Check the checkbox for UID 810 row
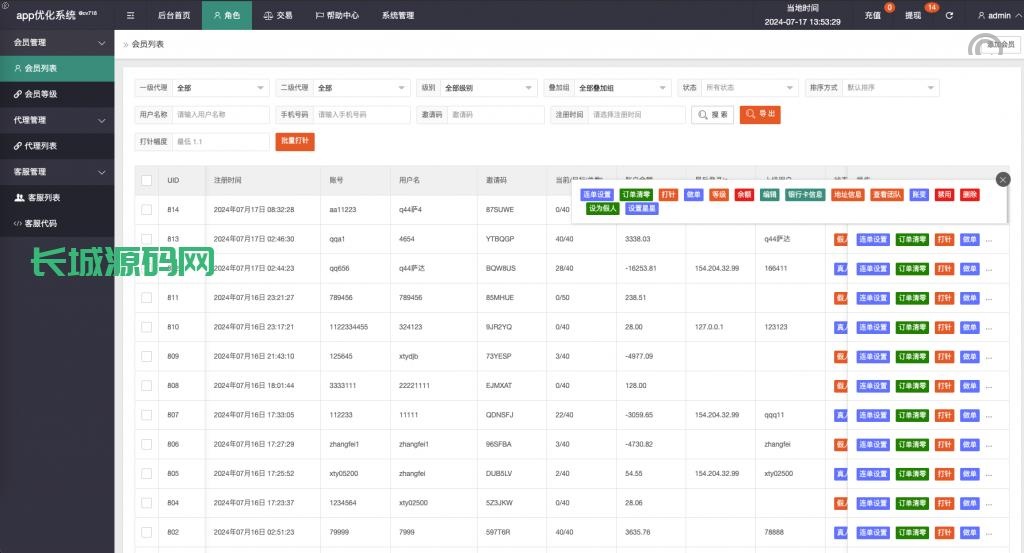Screen dimensions: 1024x553 (147, 327)
